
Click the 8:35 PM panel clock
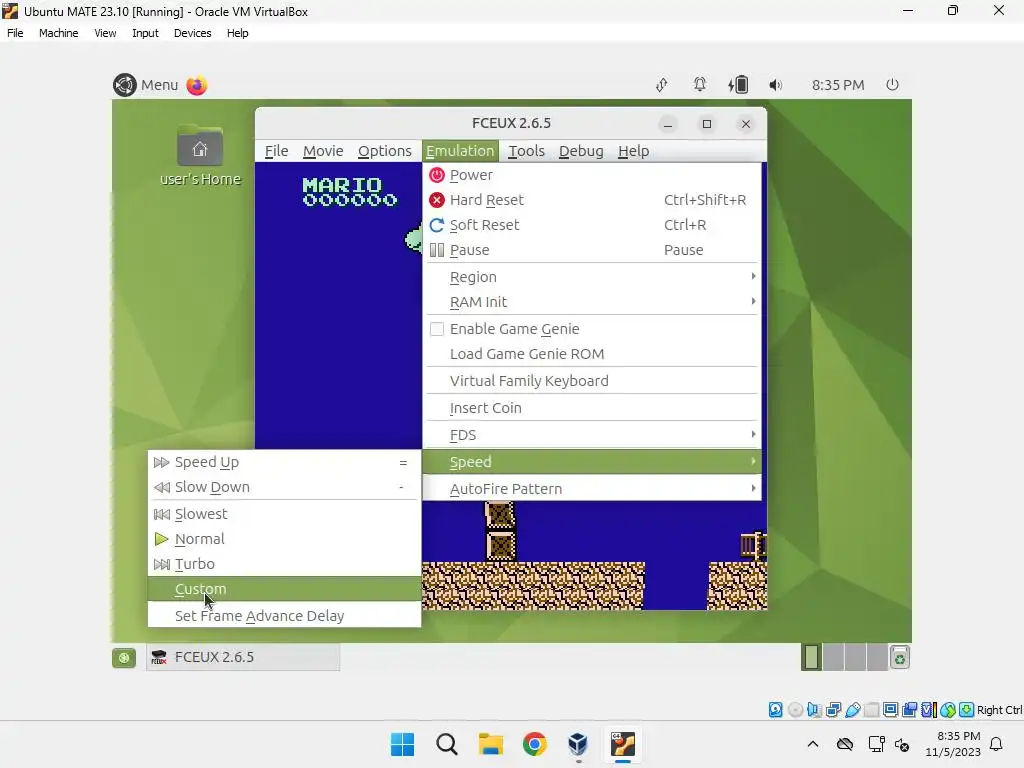pos(838,85)
